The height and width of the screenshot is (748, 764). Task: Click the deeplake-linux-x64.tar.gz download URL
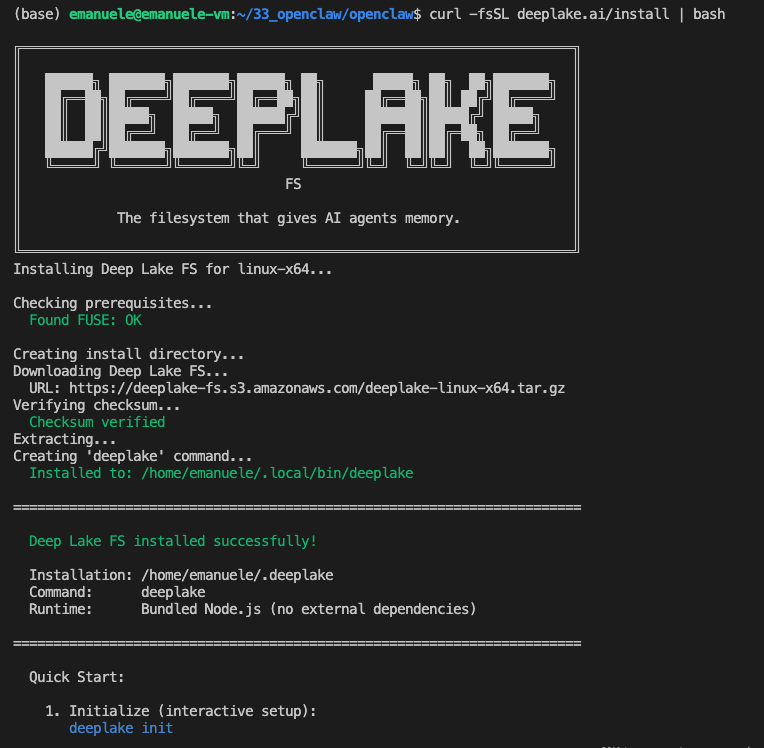coord(317,388)
